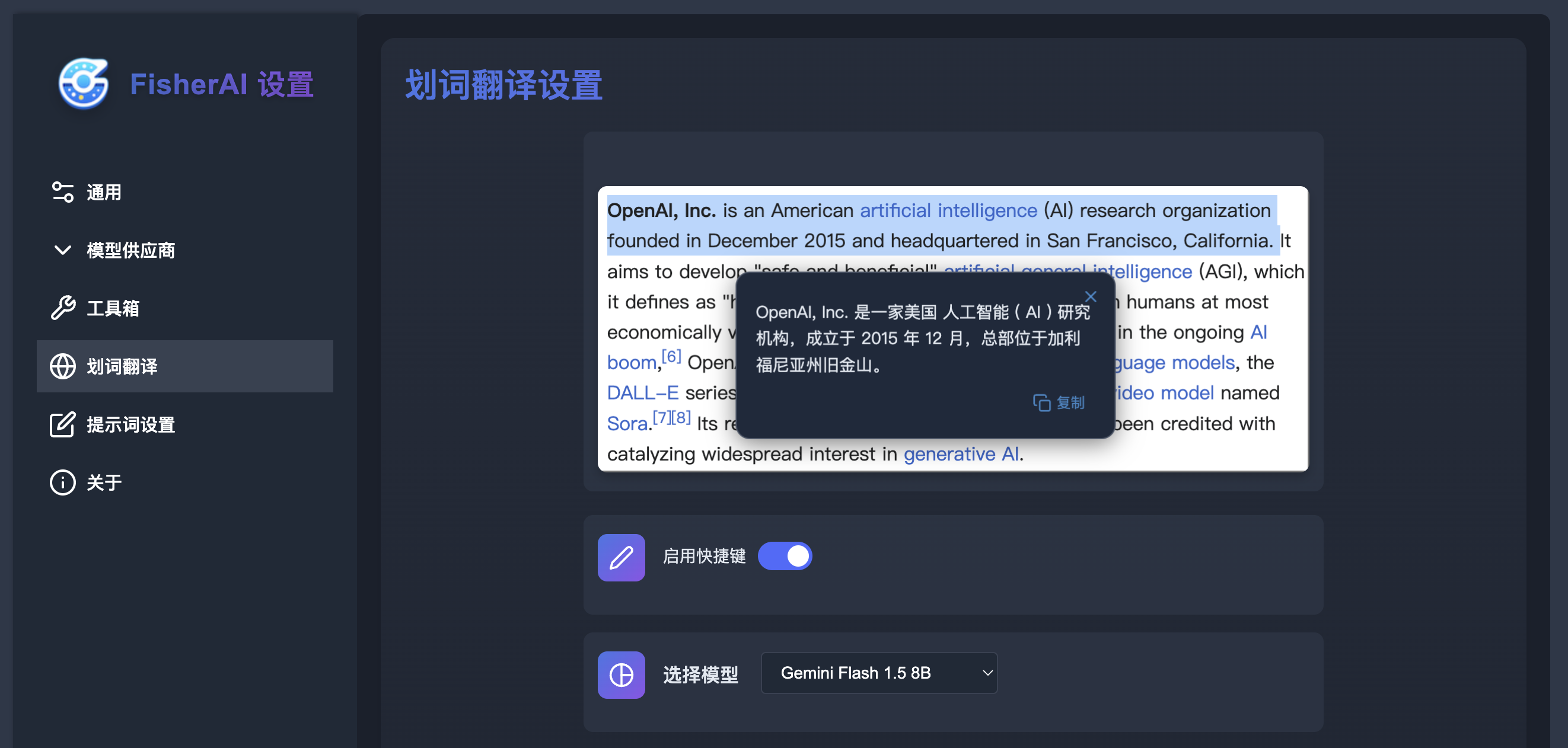The width and height of the screenshot is (1568, 748).
Task: Click the 'AI' link after 'ongoing'
Action: click(1259, 332)
